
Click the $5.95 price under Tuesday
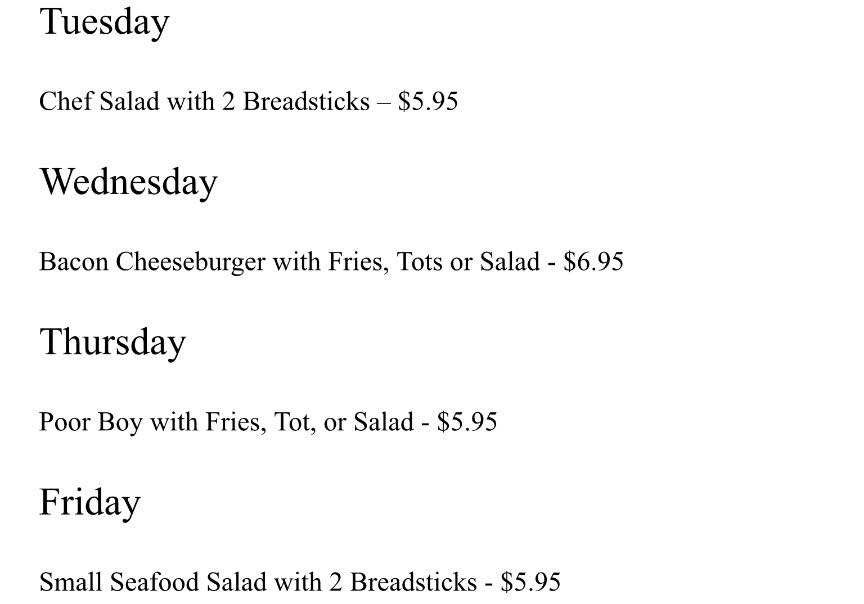(428, 102)
